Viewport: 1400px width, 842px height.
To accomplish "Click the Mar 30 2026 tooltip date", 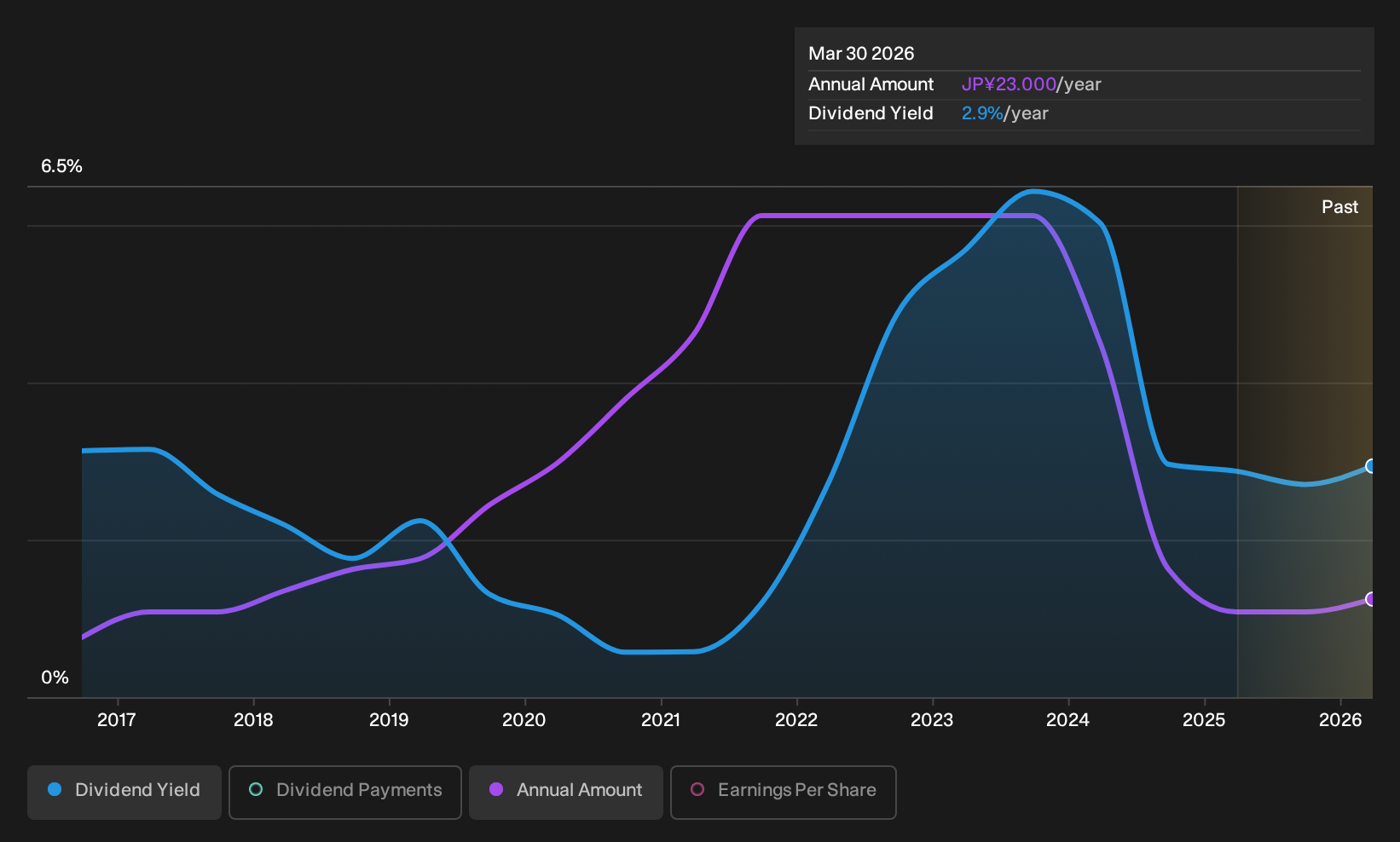I will click(861, 54).
